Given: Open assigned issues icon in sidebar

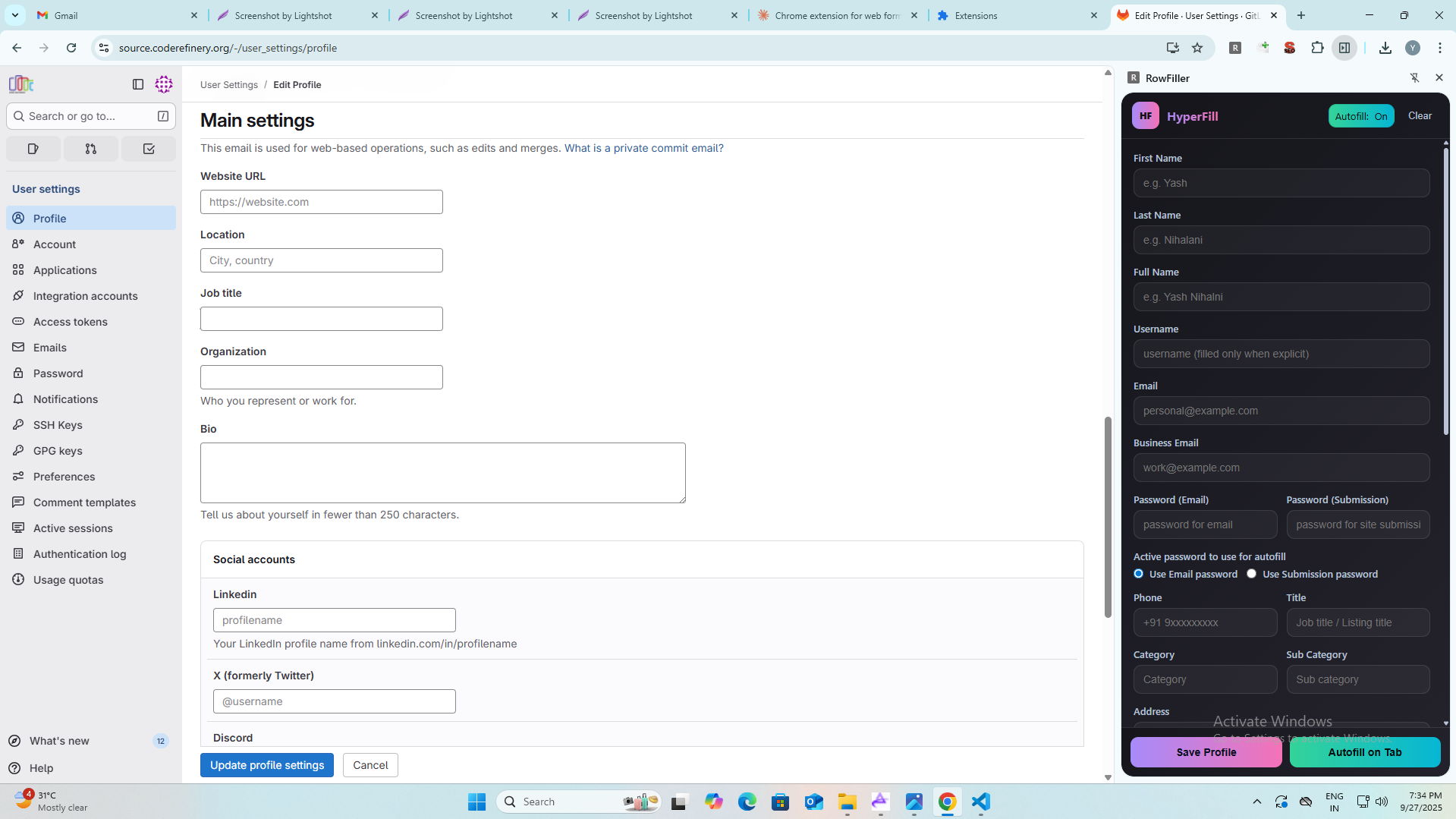Looking at the screenshot, I should point(33,149).
